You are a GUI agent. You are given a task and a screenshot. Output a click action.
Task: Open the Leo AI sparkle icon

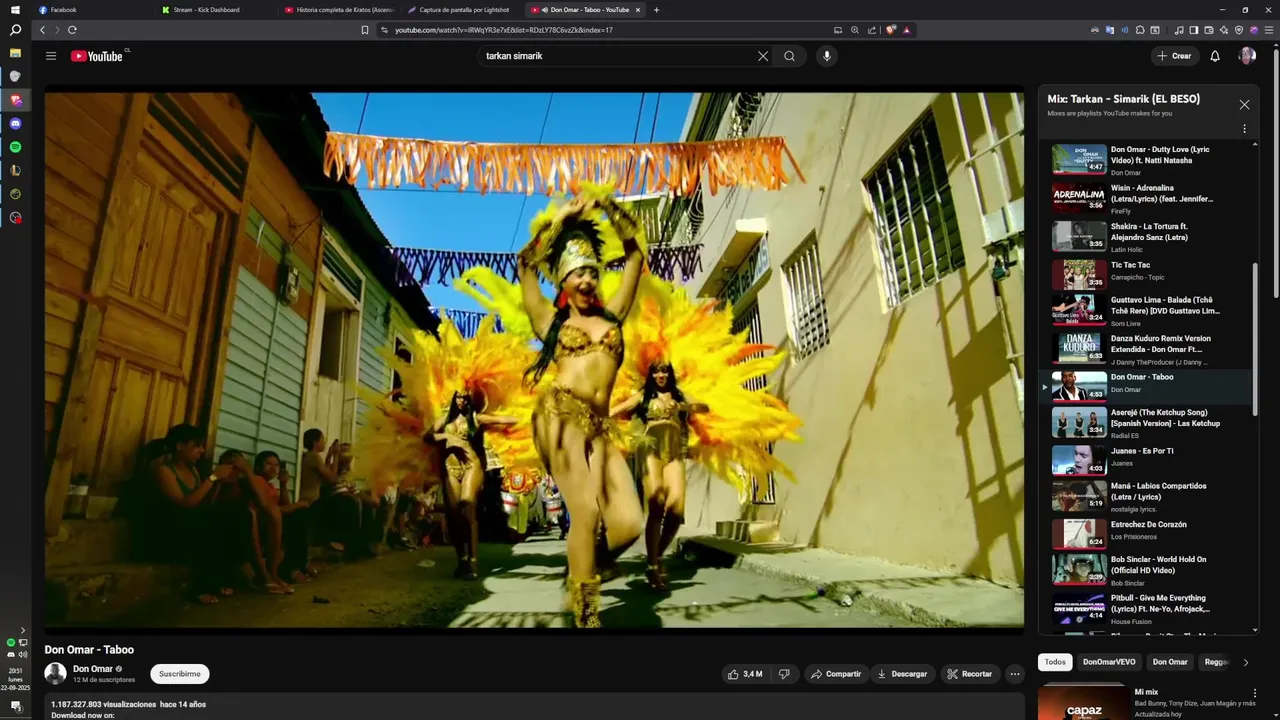coord(1224,30)
